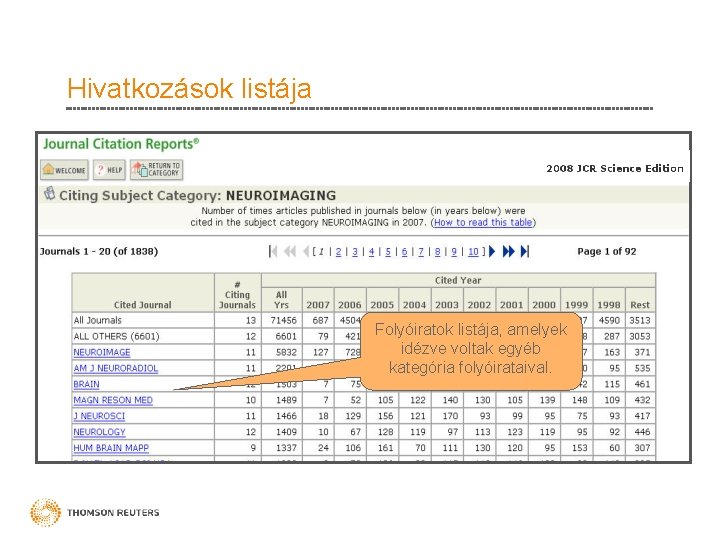Open the AM J NEURORADIOL journal link
The height and width of the screenshot is (540, 720).
pyautogui.click(x=116, y=369)
